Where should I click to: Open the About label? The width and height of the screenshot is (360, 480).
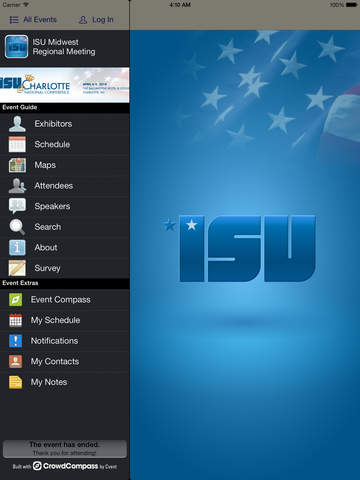click(x=46, y=248)
